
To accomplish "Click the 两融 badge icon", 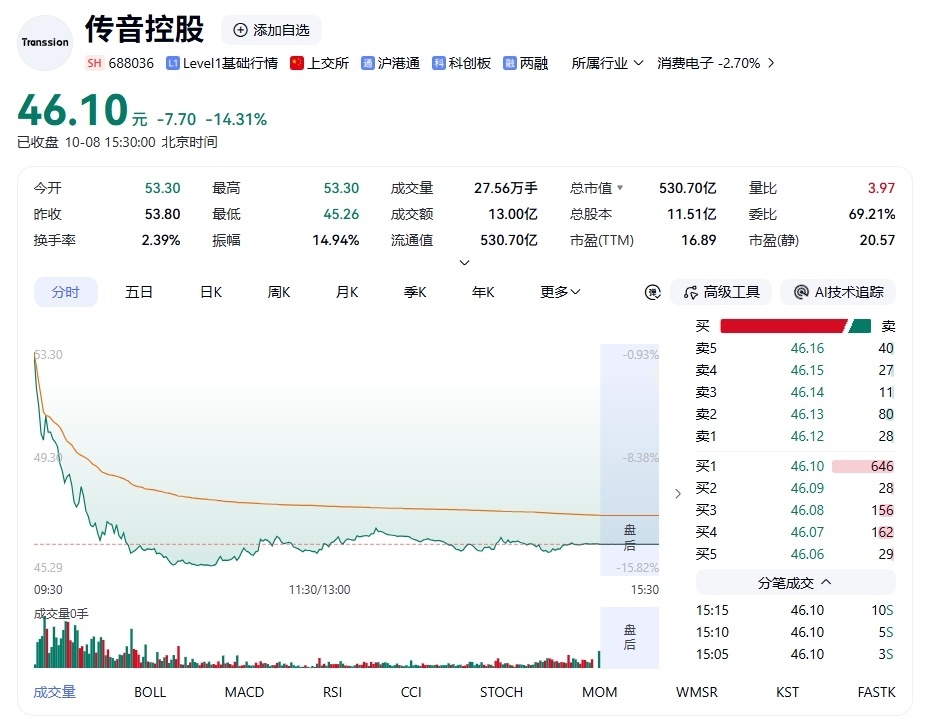I will click(x=510, y=63).
